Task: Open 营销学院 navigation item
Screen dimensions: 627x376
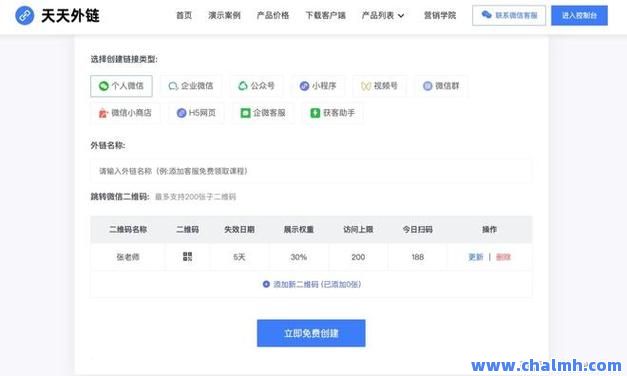Action: [x=440, y=16]
